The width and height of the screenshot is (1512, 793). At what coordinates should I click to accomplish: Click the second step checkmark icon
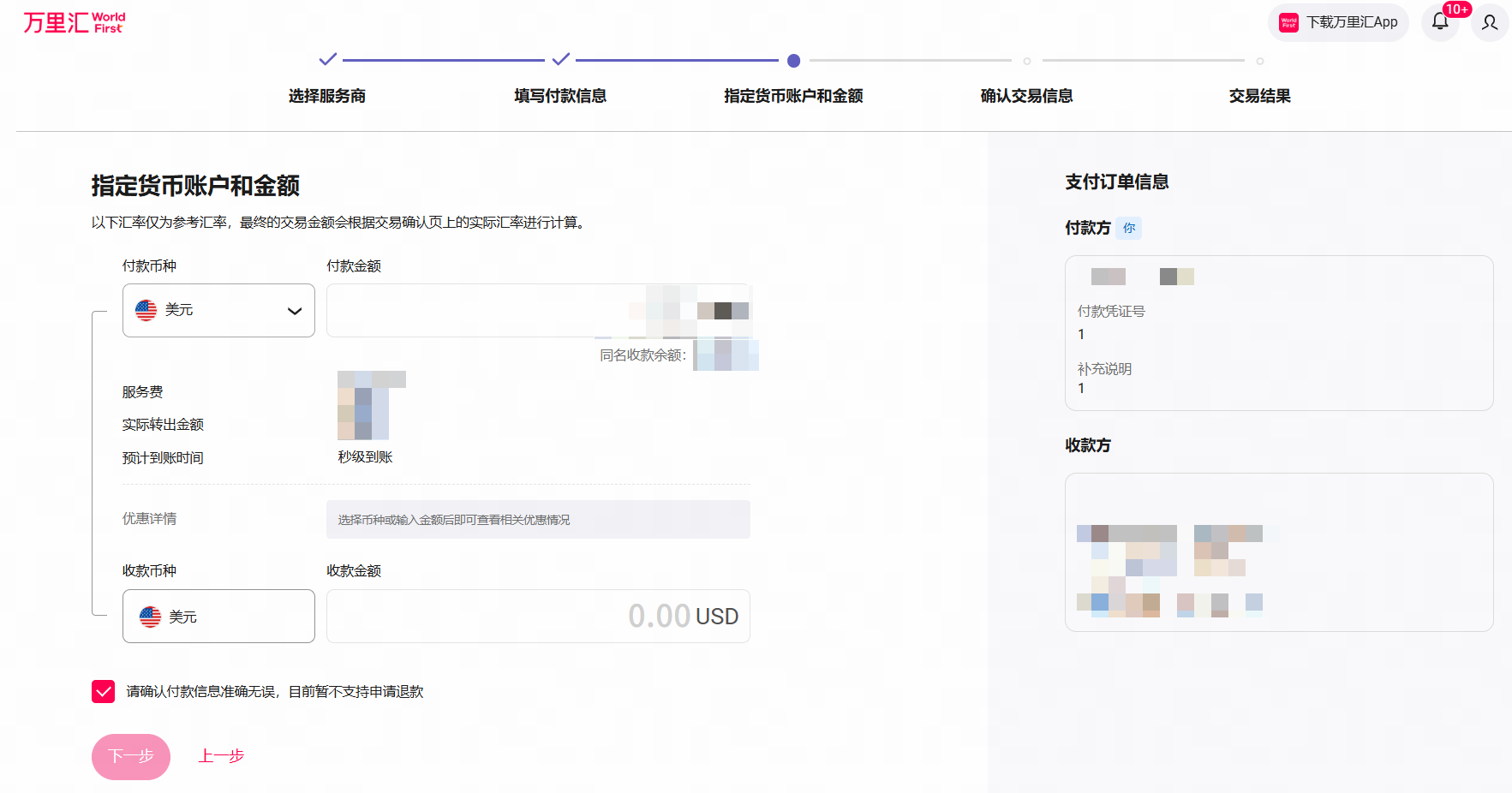(561, 60)
